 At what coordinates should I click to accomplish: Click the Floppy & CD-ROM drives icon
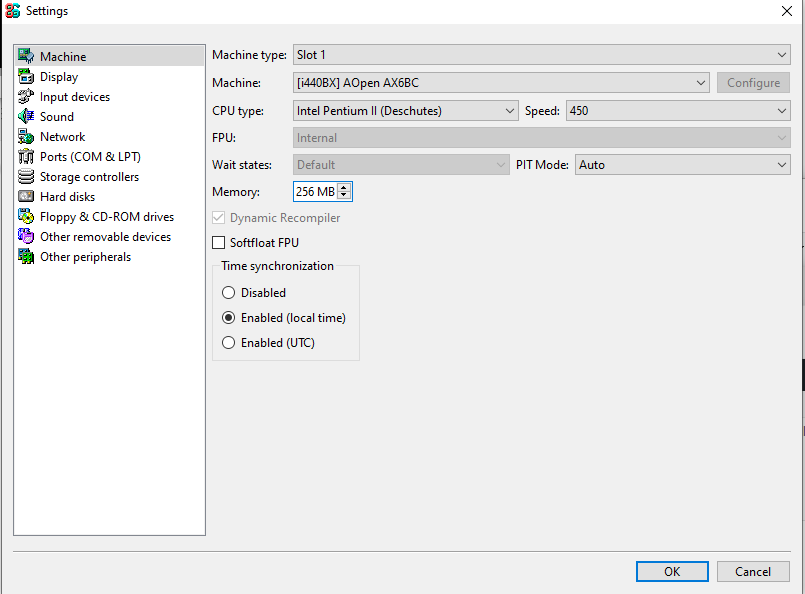click(x=26, y=216)
